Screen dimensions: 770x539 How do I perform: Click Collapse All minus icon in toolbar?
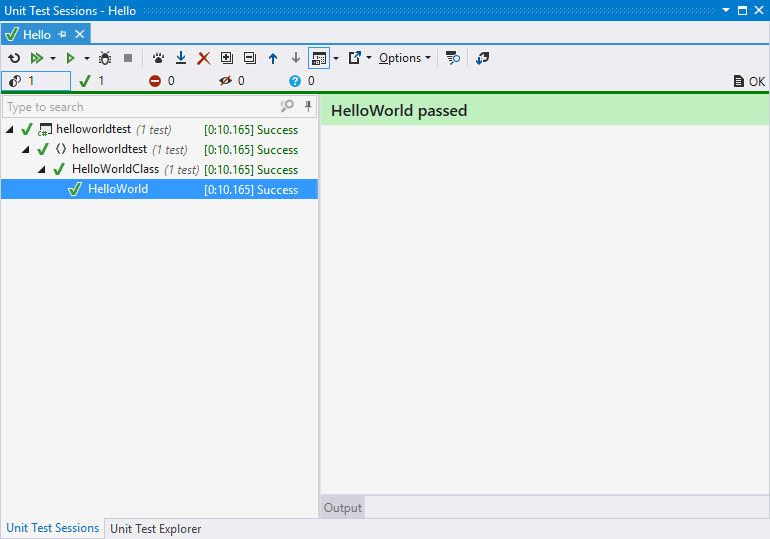point(250,59)
